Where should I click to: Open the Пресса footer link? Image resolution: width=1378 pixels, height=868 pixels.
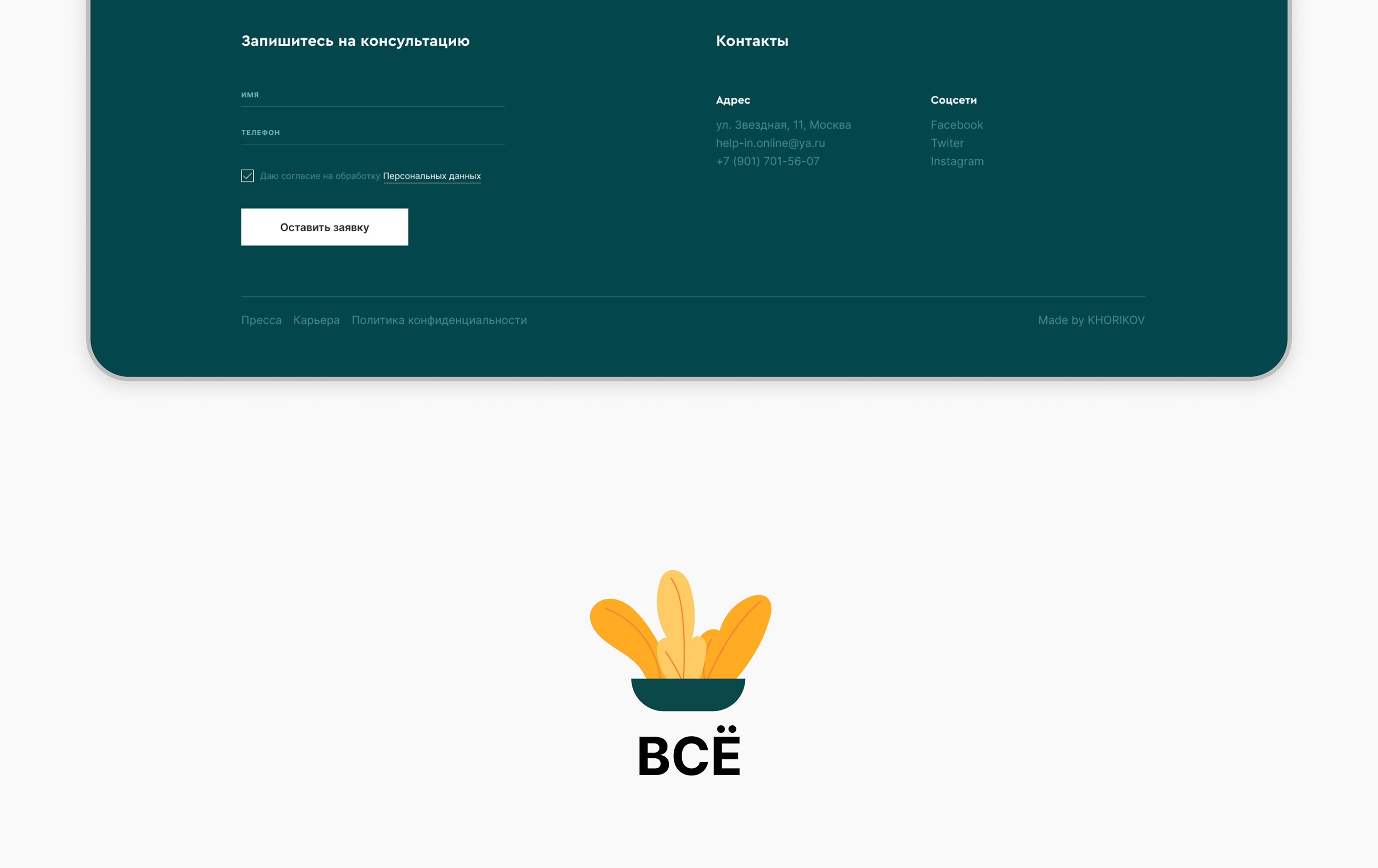point(261,320)
